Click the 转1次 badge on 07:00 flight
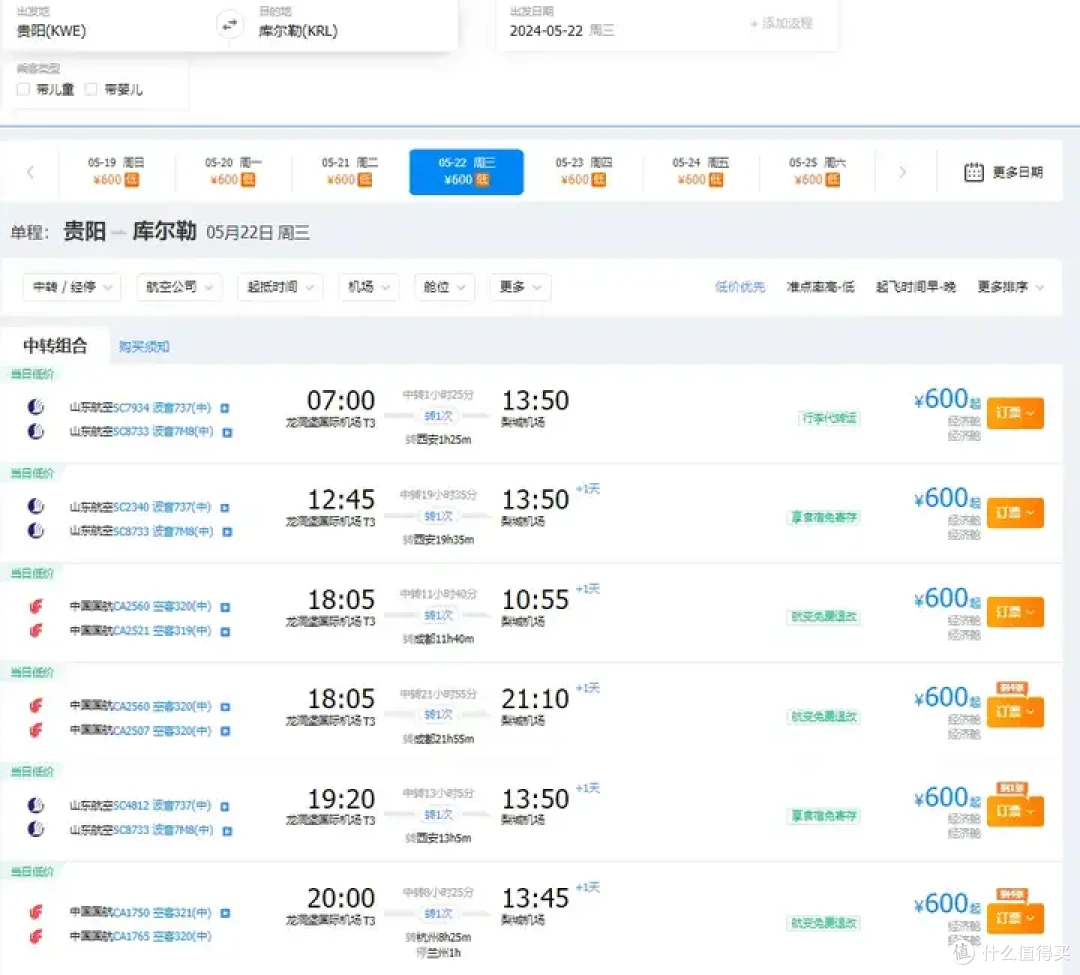1080x975 pixels. coord(438,416)
